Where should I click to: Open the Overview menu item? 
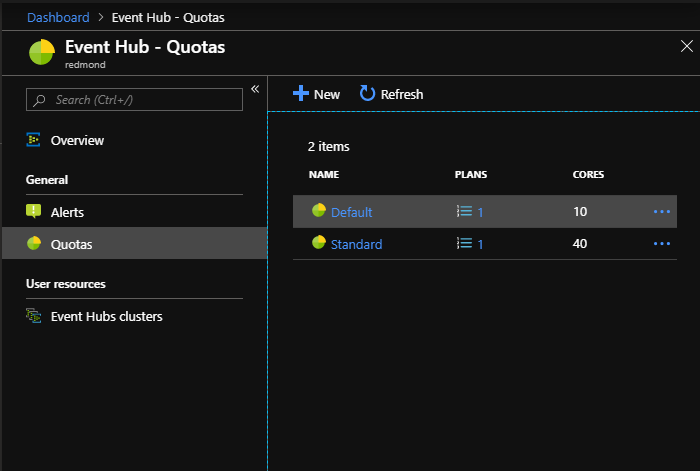tap(77, 141)
